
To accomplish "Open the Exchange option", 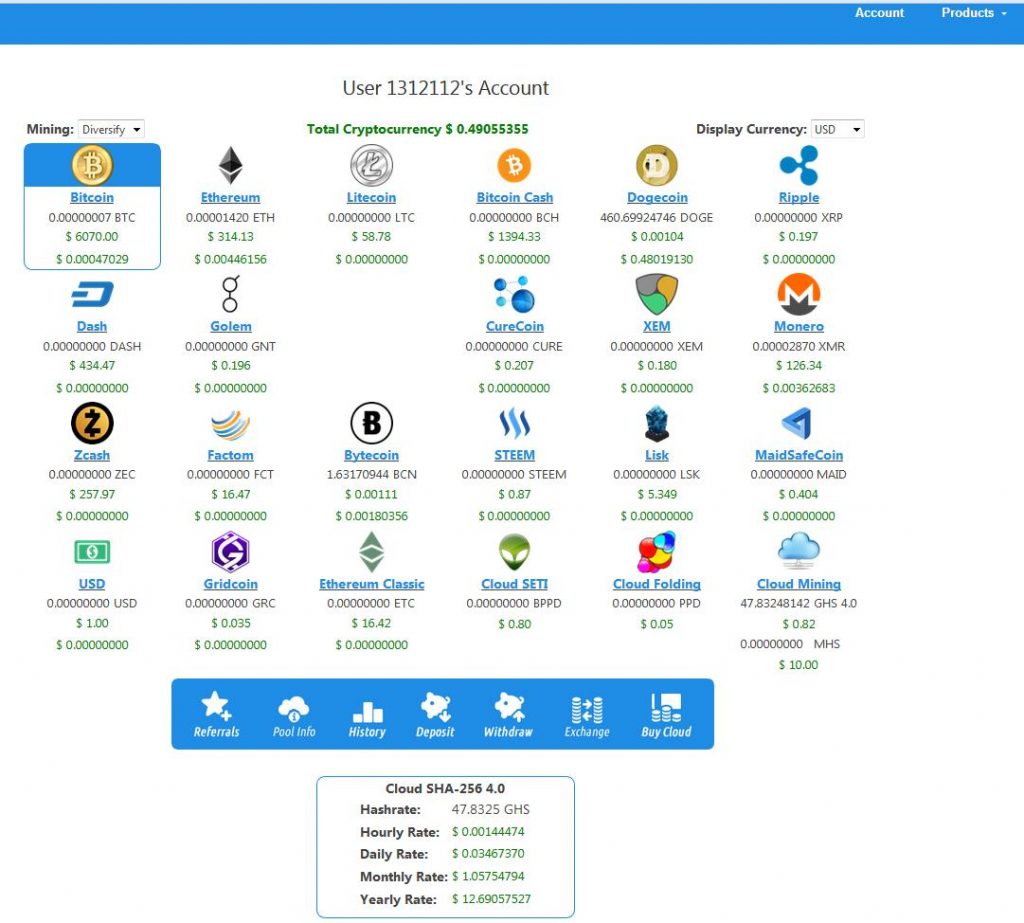I will (x=587, y=715).
